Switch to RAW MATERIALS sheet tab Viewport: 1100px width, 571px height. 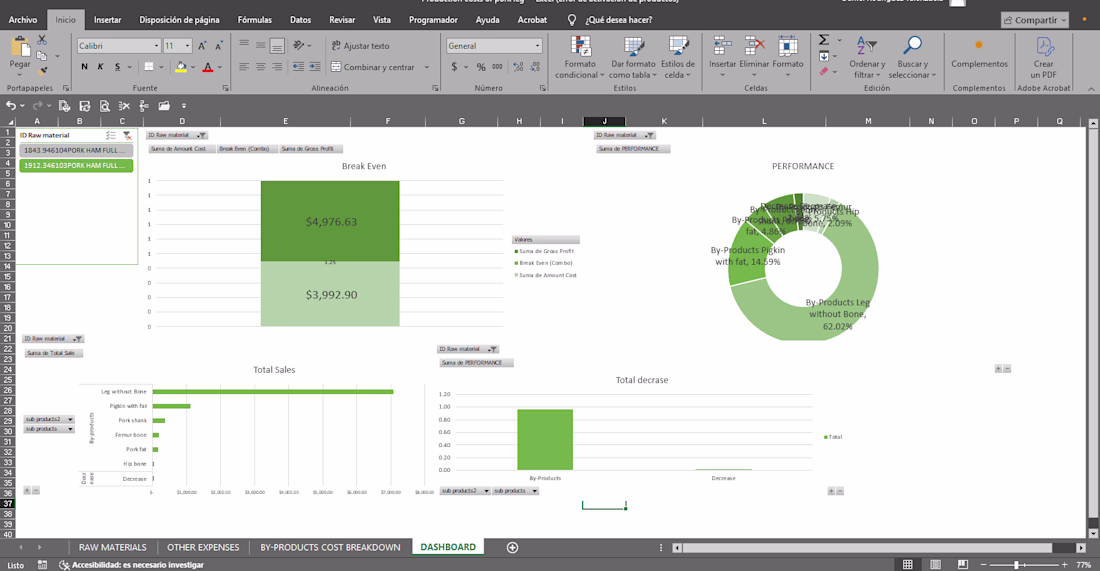click(x=112, y=547)
